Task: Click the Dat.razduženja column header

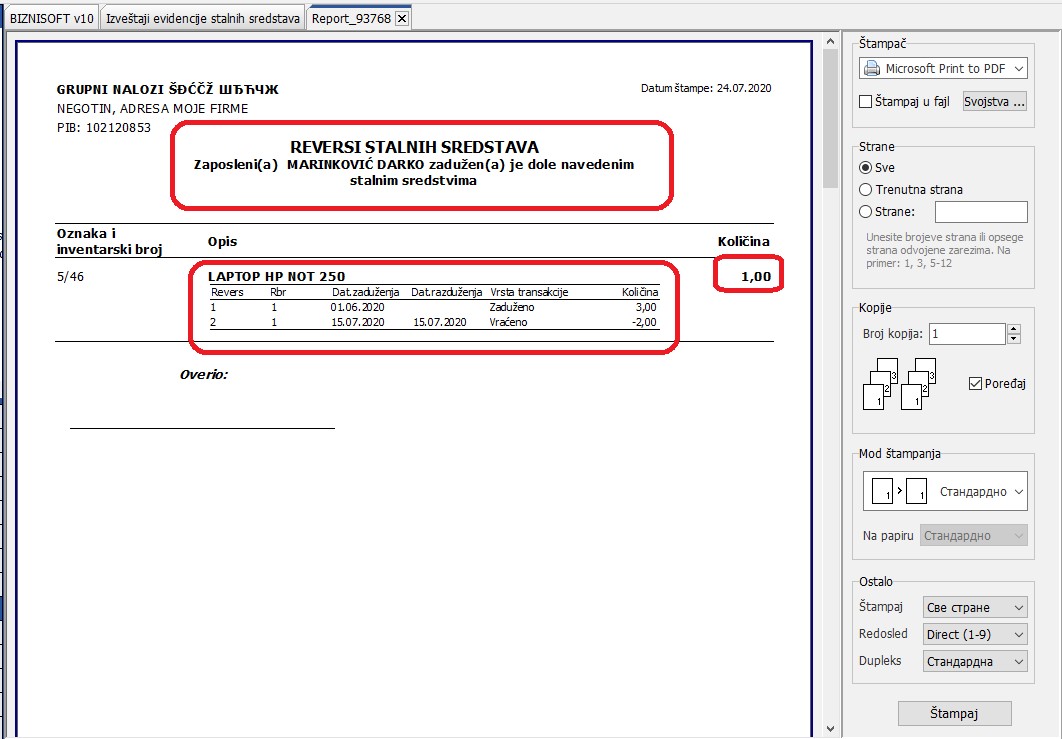Action: (x=446, y=292)
